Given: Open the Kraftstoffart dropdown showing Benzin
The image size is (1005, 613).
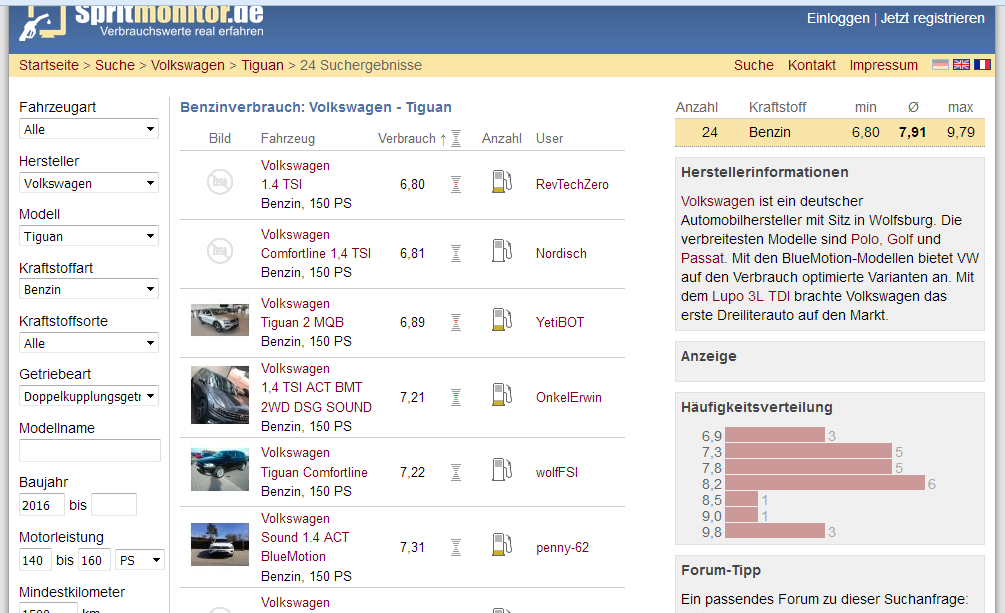Looking at the screenshot, I should pyautogui.click(x=89, y=290).
